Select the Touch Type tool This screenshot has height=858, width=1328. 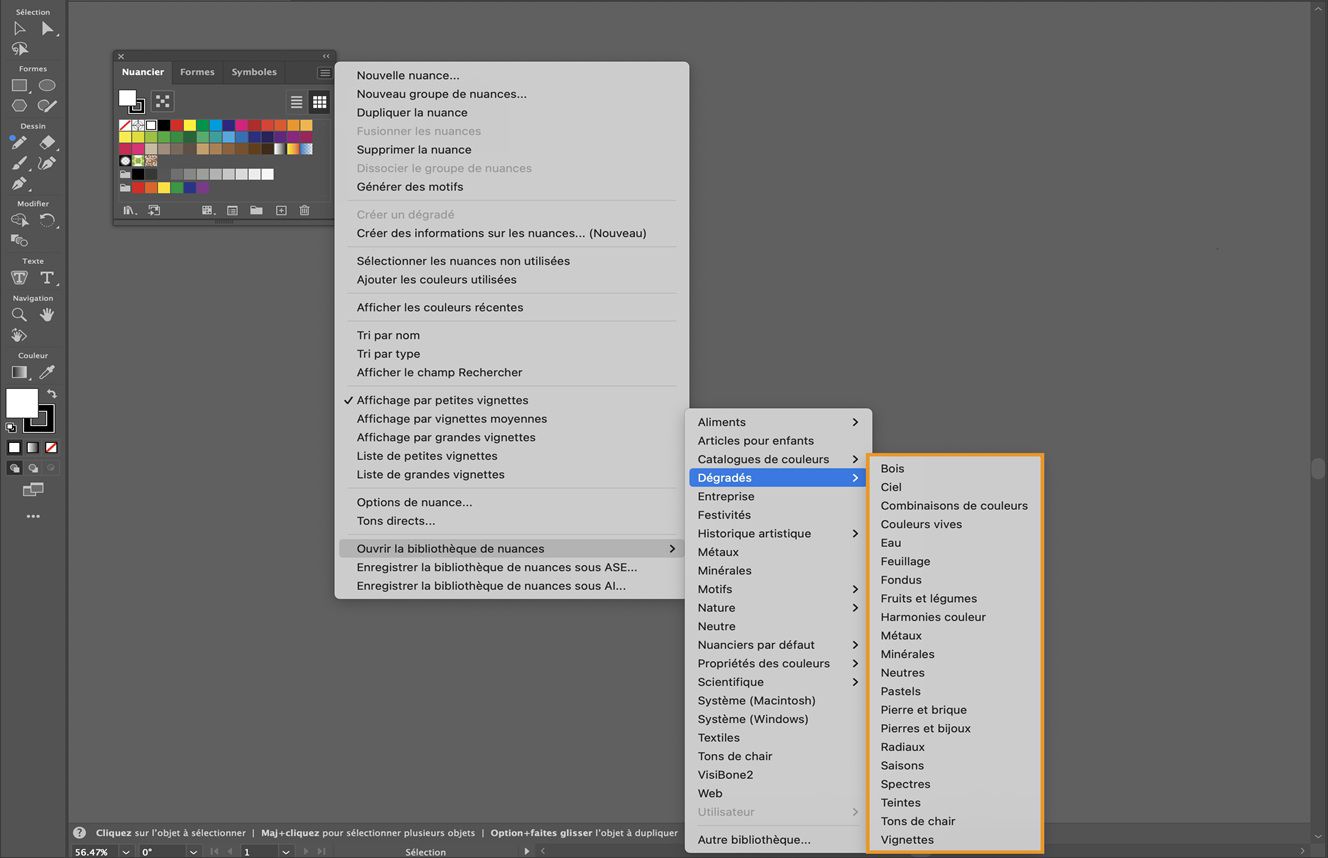[x=19, y=277]
